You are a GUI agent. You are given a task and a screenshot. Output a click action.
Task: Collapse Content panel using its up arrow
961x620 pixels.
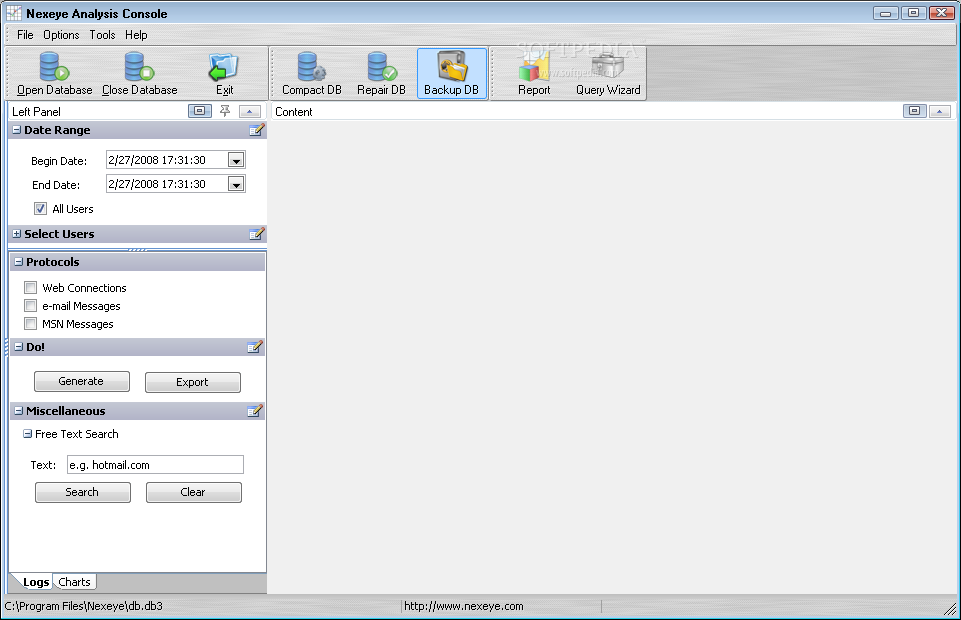click(x=940, y=111)
